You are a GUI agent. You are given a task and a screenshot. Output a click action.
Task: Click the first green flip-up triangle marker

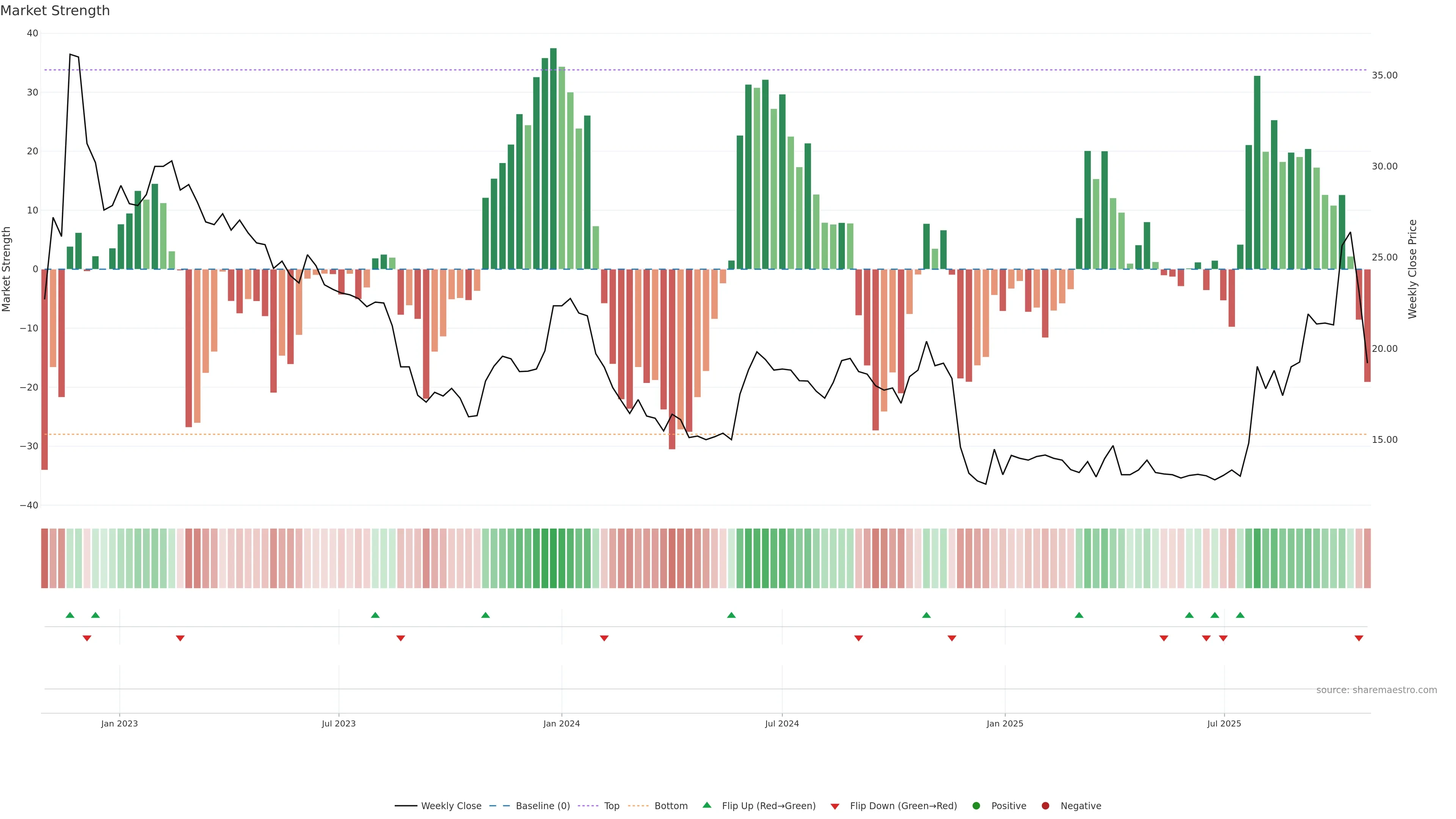tap(70, 615)
